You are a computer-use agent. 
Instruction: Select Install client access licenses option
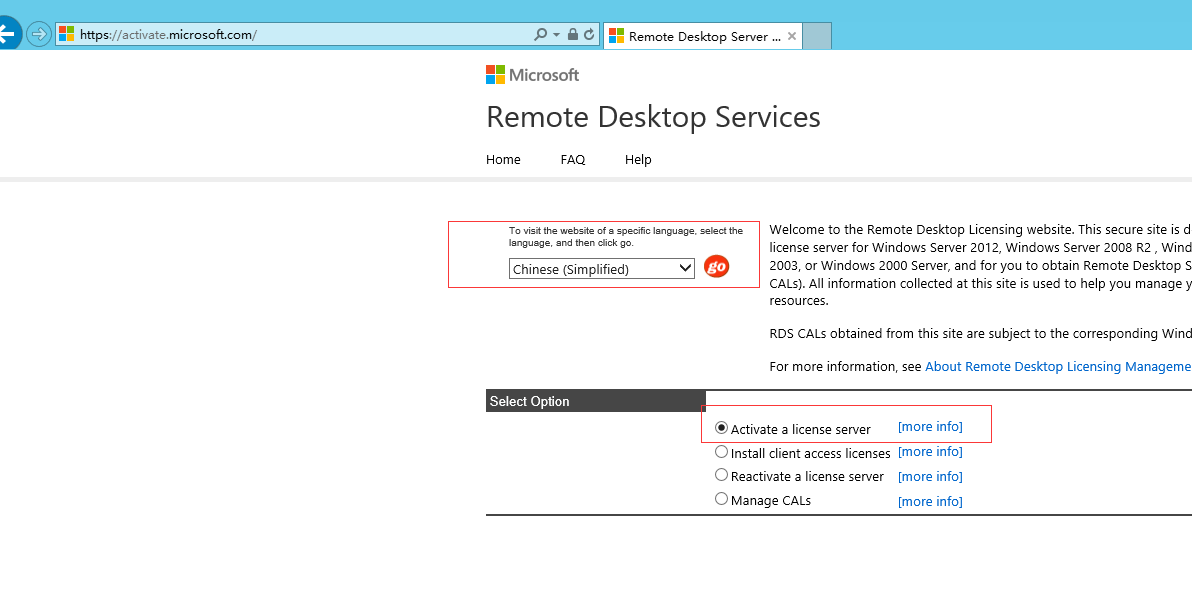[x=722, y=452]
